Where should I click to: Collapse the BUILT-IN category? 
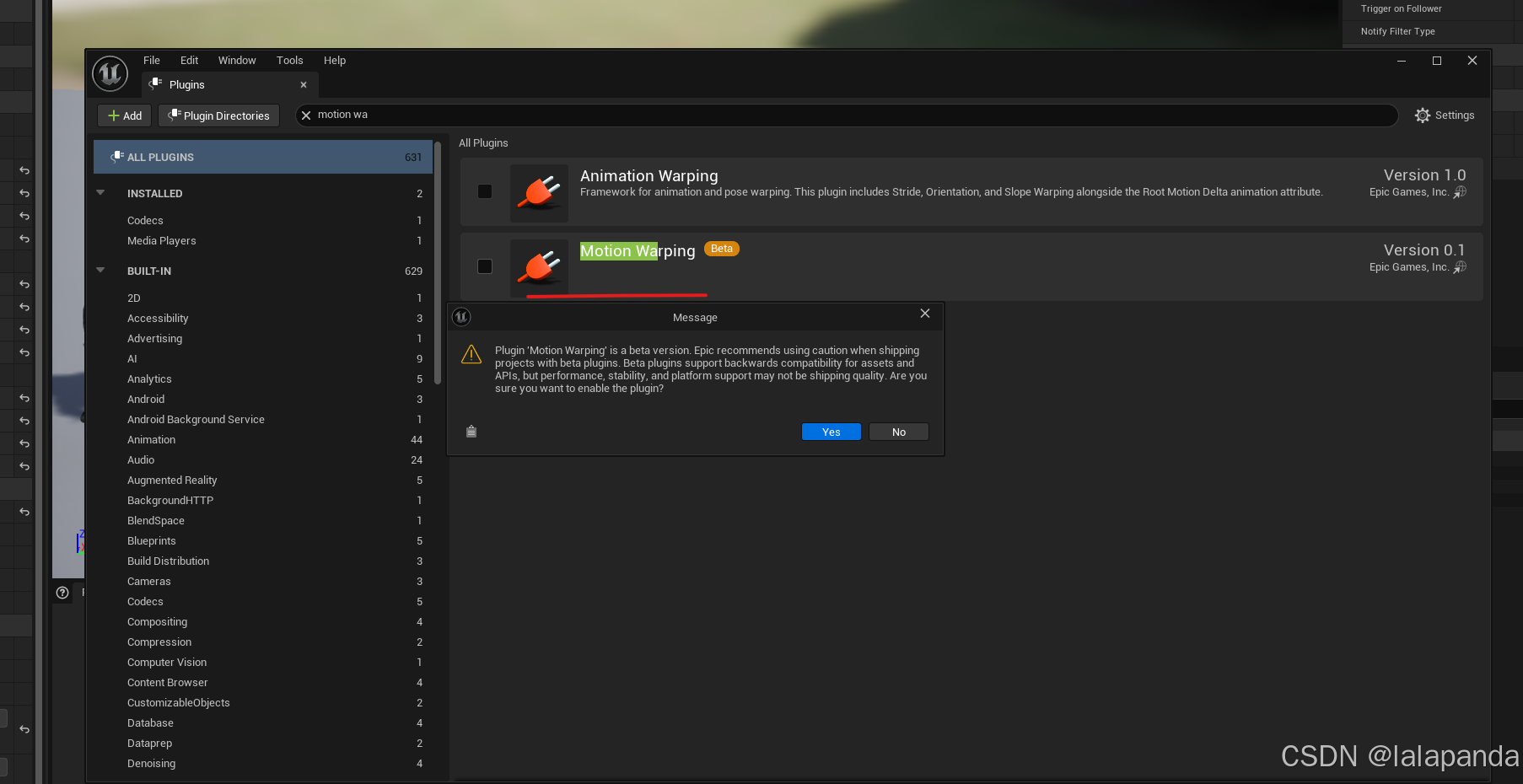101,271
